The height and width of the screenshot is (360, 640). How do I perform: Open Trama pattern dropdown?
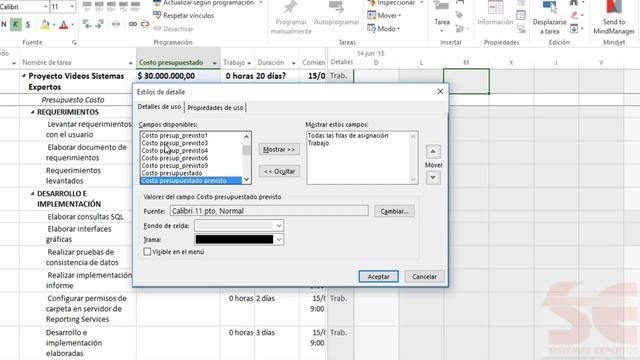tap(279, 240)
